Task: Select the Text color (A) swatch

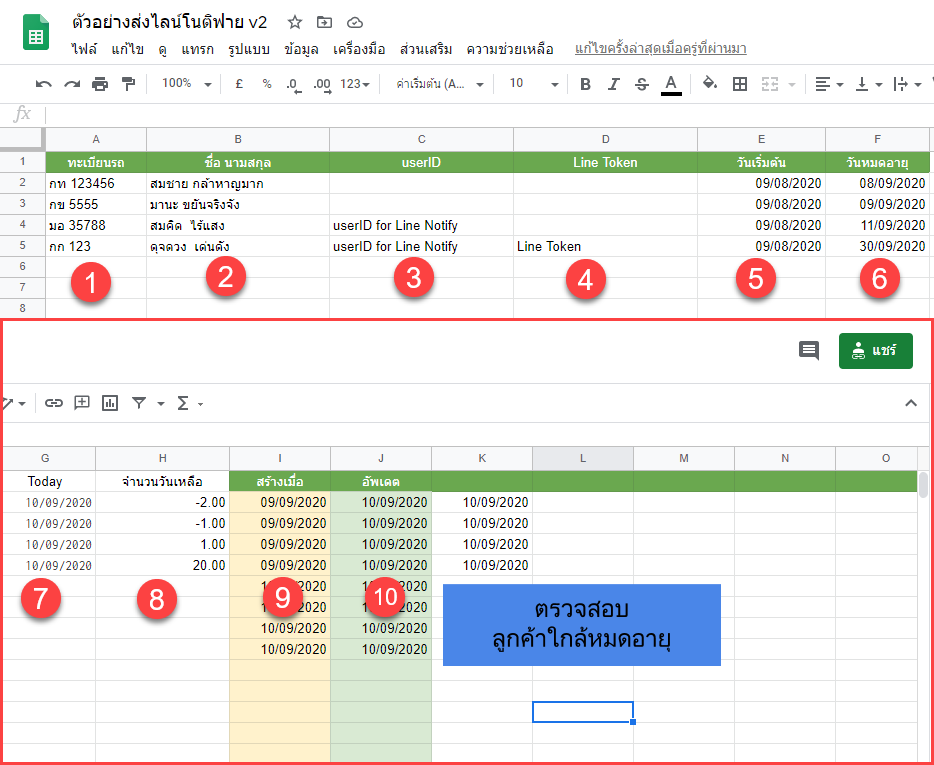Action: click(671, 84)
